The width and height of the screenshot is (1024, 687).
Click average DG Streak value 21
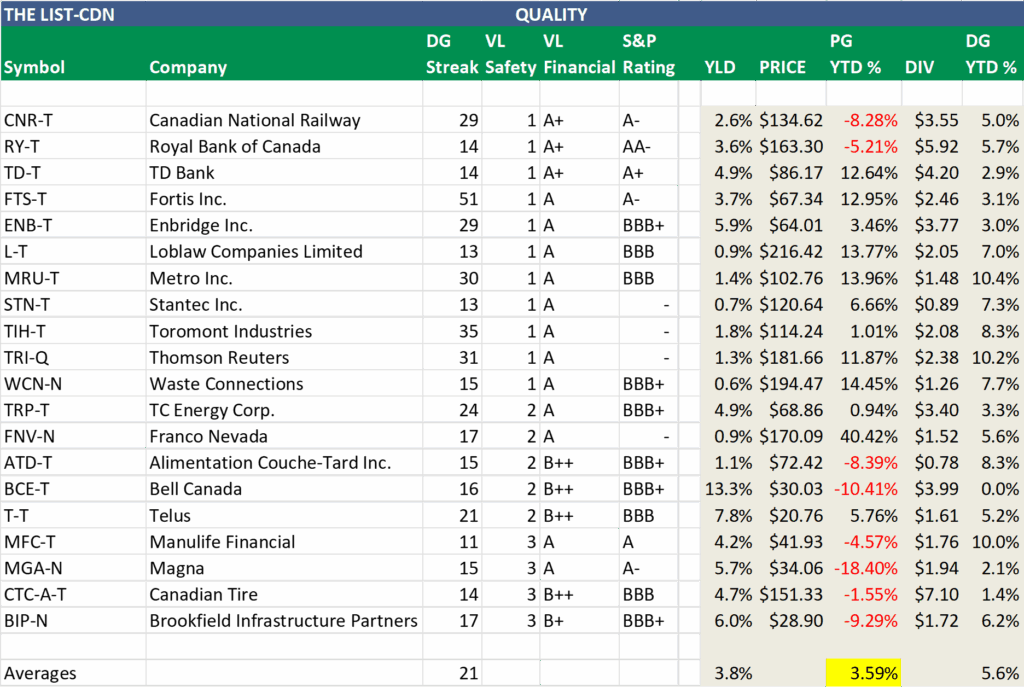[452, 673]
